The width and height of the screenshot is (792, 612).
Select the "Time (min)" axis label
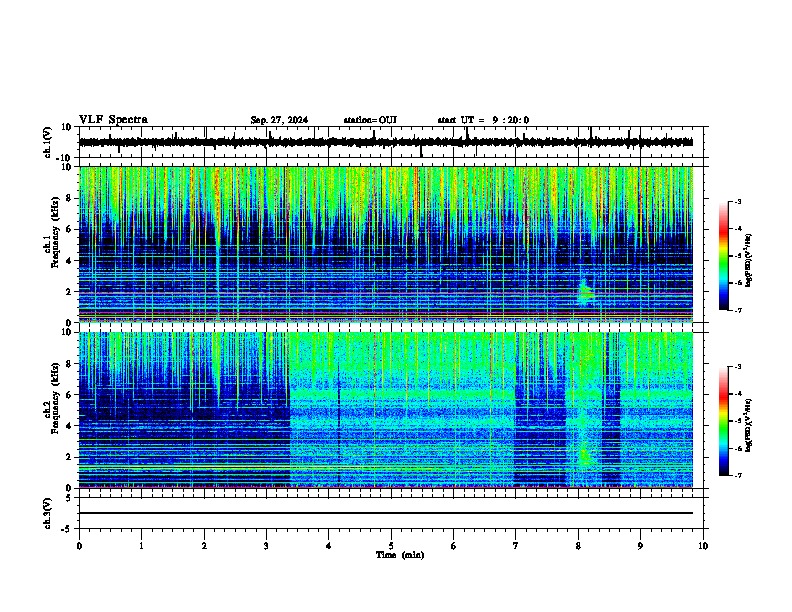400,555
